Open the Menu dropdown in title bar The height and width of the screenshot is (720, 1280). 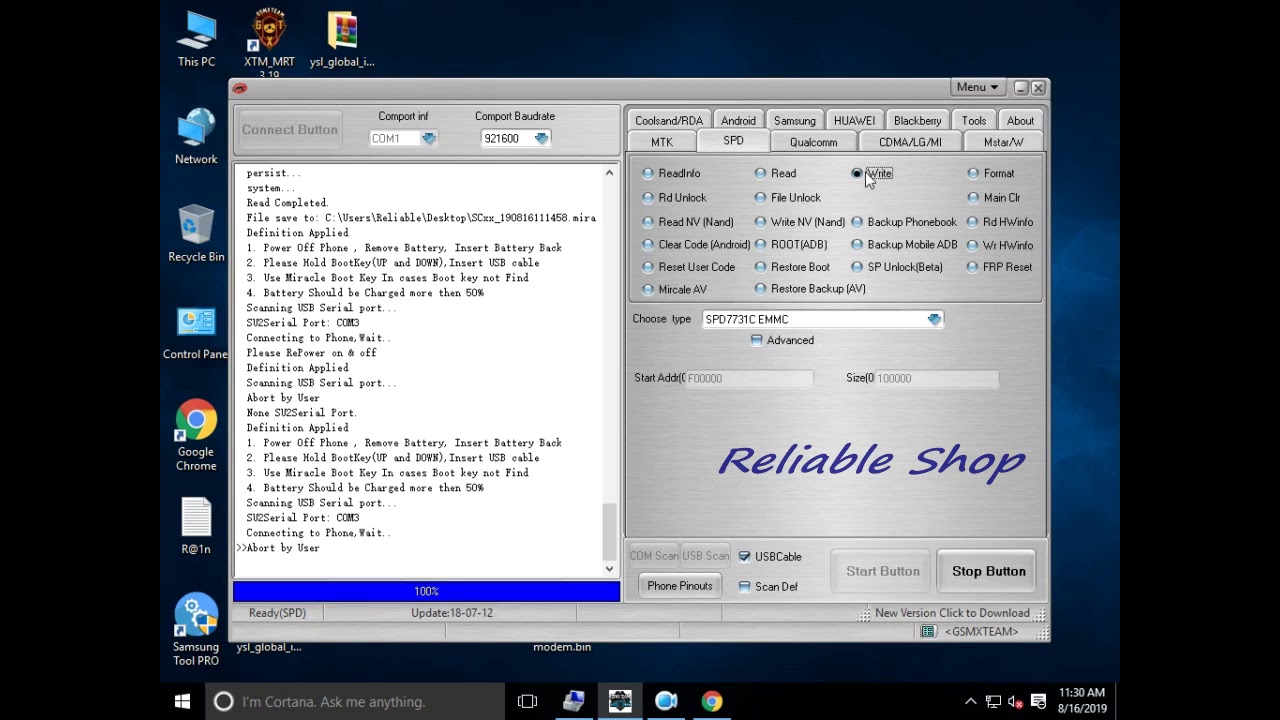977,88
